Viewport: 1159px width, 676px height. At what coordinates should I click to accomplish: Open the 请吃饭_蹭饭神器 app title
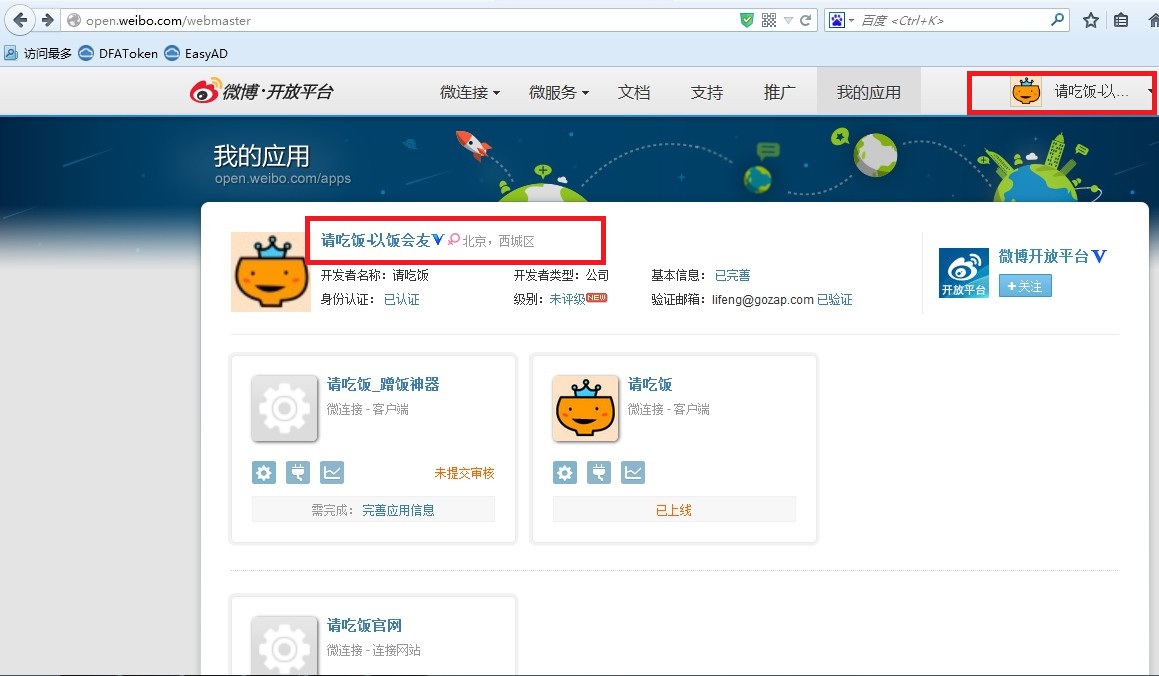click(x=383, y=384)
